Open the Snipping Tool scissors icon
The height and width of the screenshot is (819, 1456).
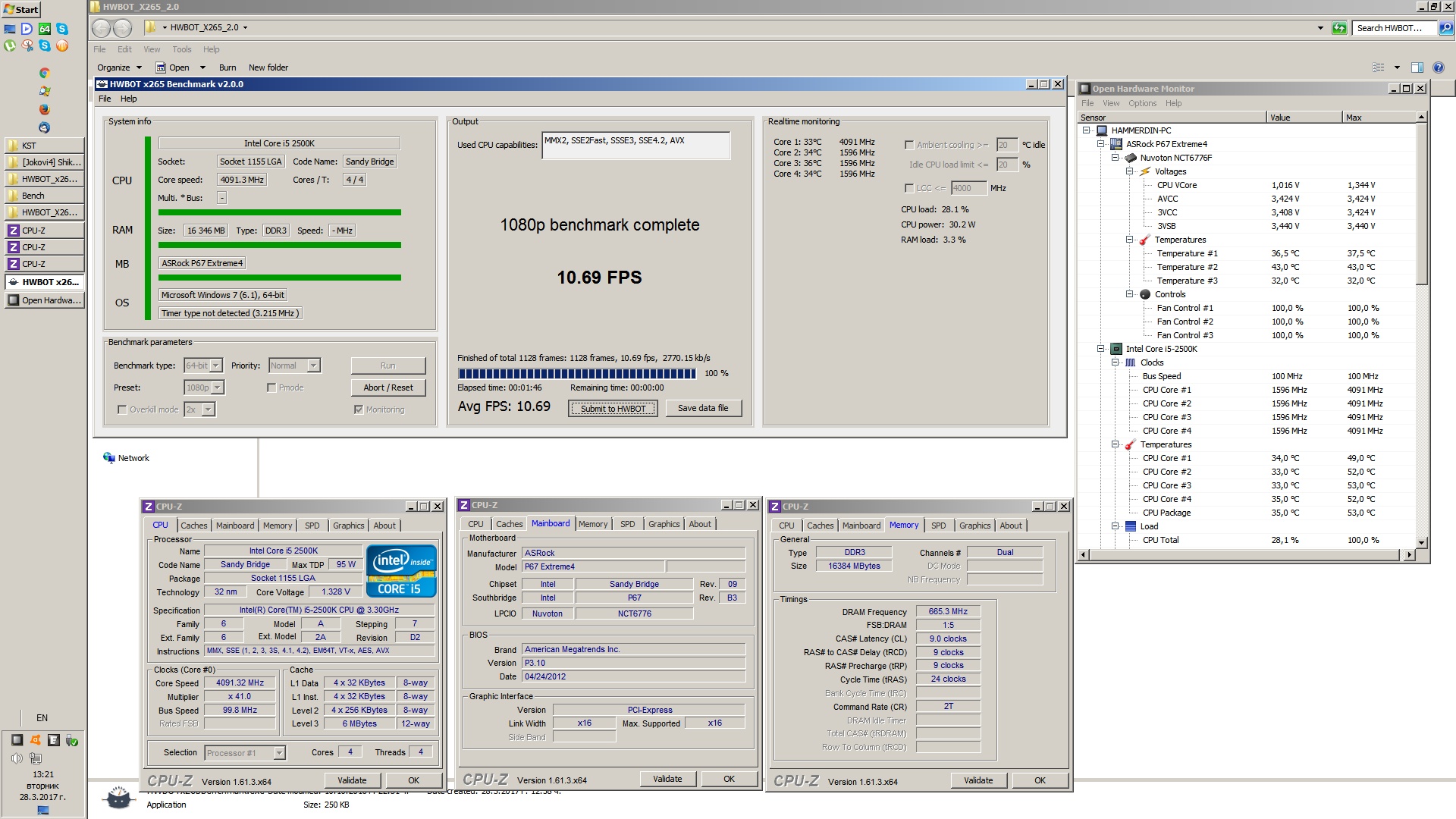27,45
